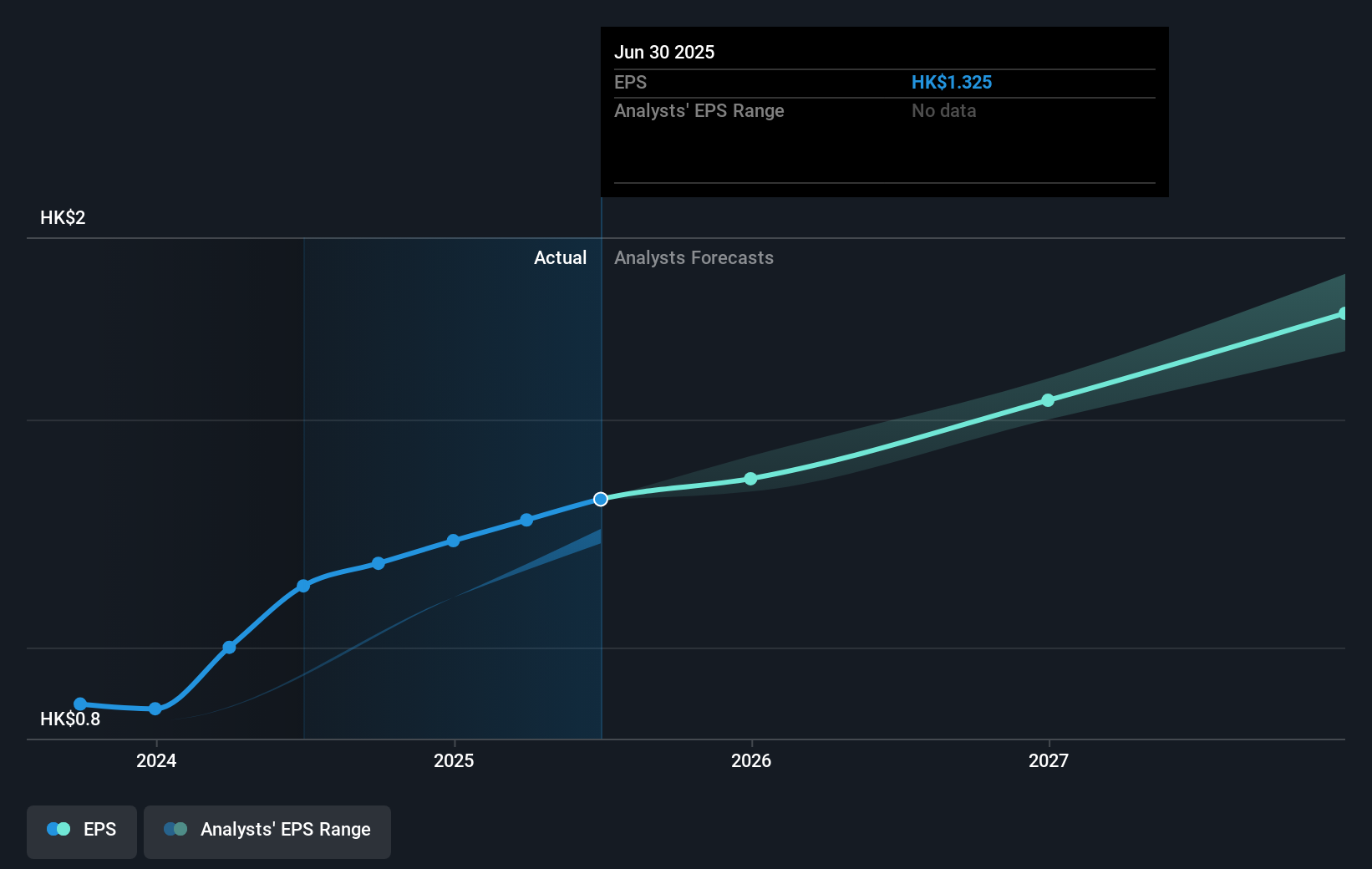The image size is (1372, 869).
Task: Click the 2026 forecast data point marker
Action: 751,479
